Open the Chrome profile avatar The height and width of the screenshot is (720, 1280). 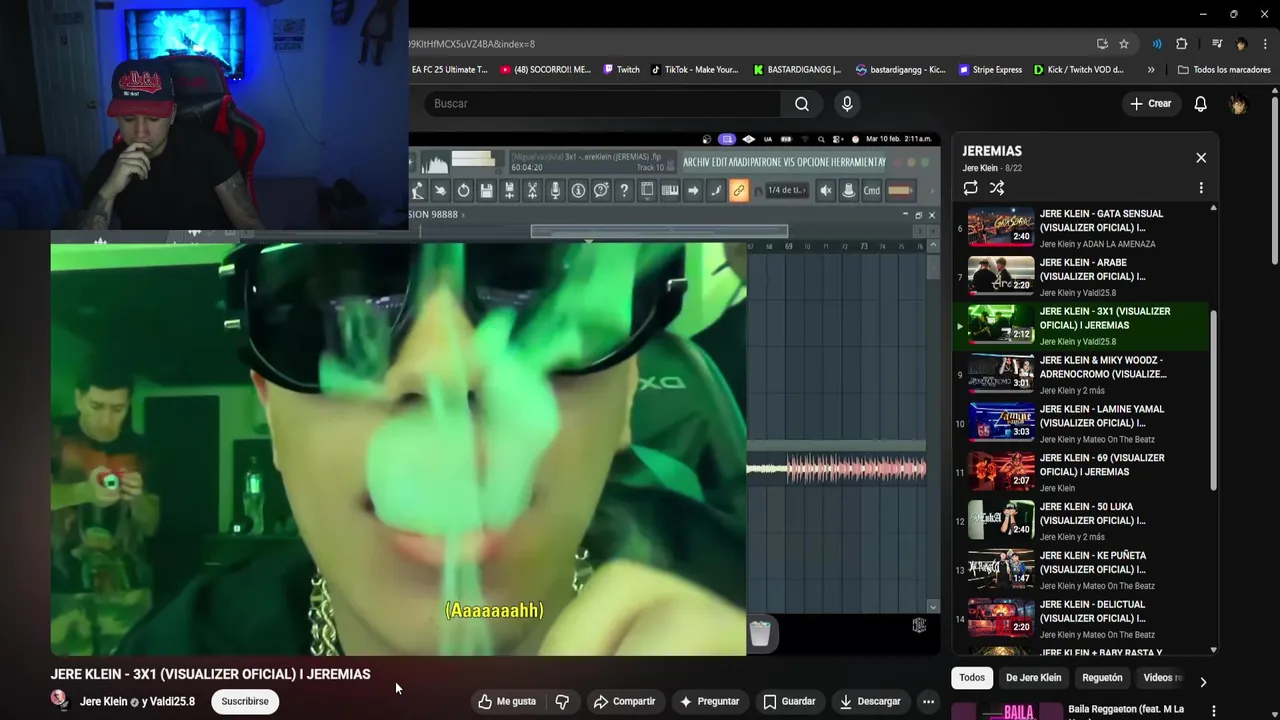pyautogui.click(x=1241, y=44)
